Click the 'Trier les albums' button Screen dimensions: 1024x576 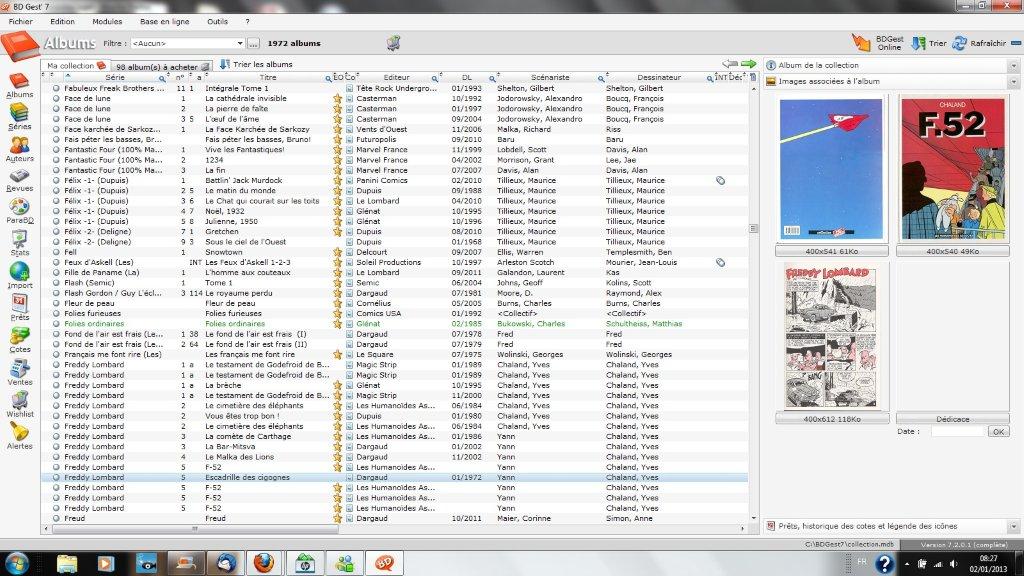[256, 64]
